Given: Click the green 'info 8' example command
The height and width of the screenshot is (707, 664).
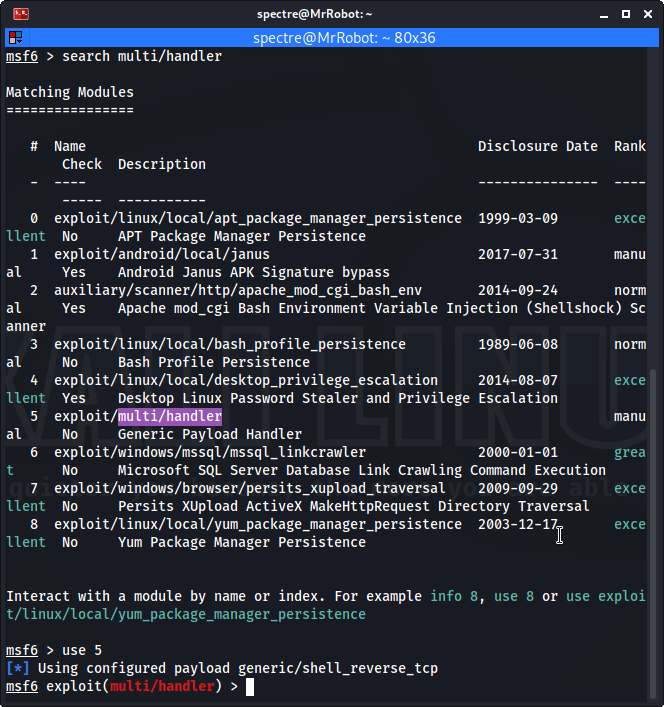Looking at the screenshot, I should (x=454, y=597).
